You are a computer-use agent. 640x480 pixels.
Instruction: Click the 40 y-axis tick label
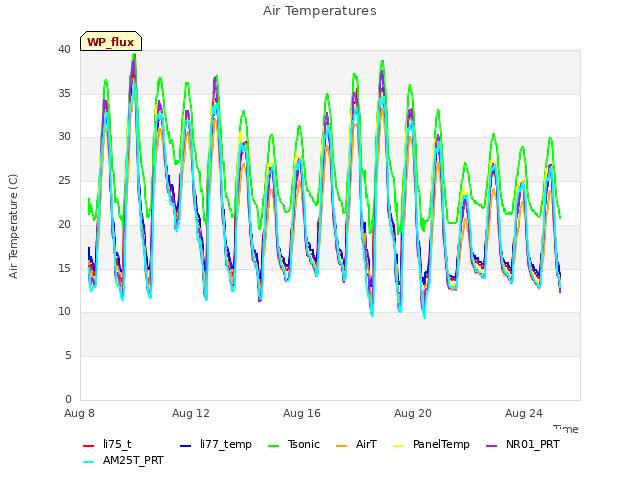pos(64,49)
